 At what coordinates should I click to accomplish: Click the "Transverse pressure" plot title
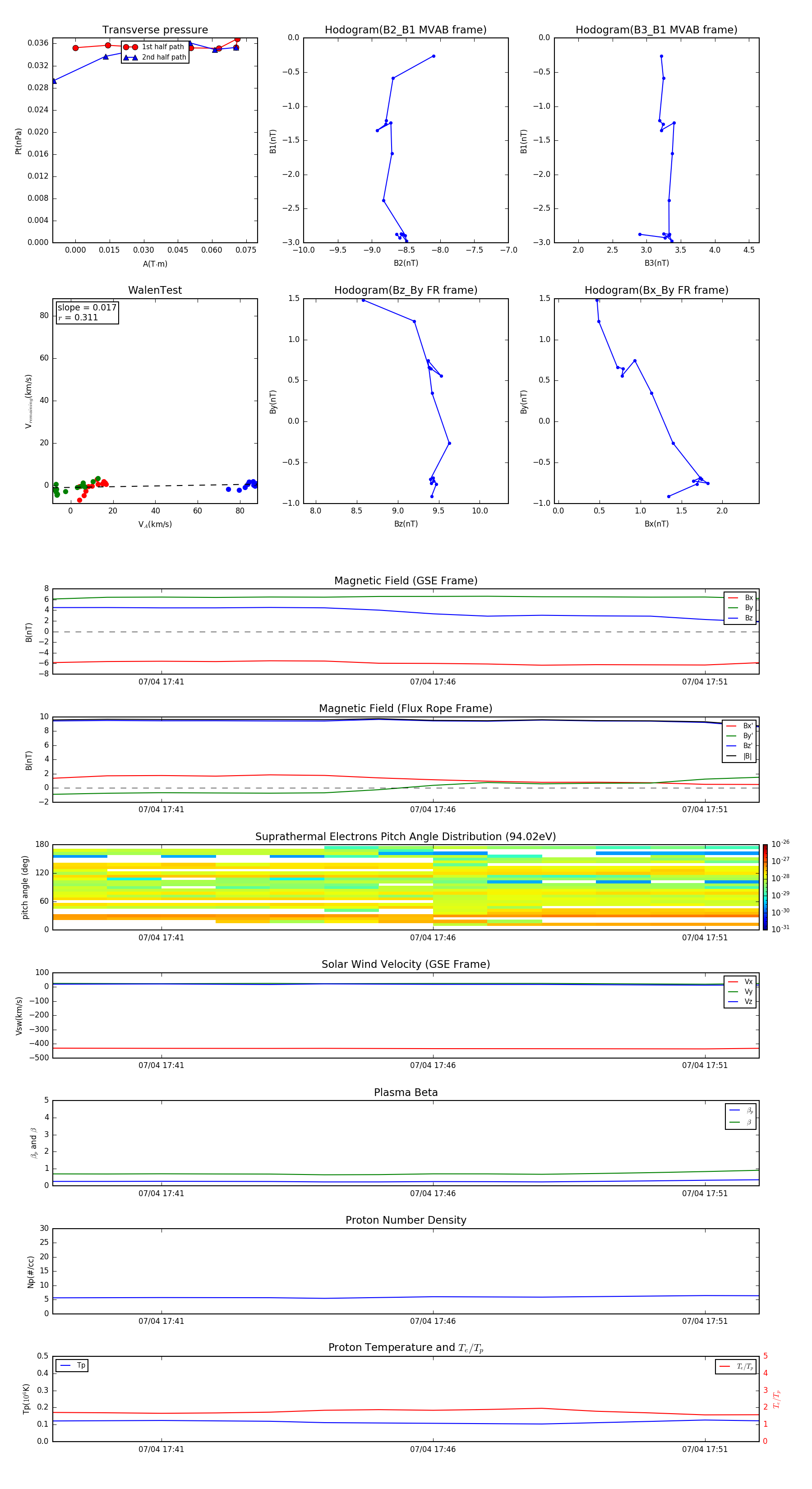[x=155, y=30]
